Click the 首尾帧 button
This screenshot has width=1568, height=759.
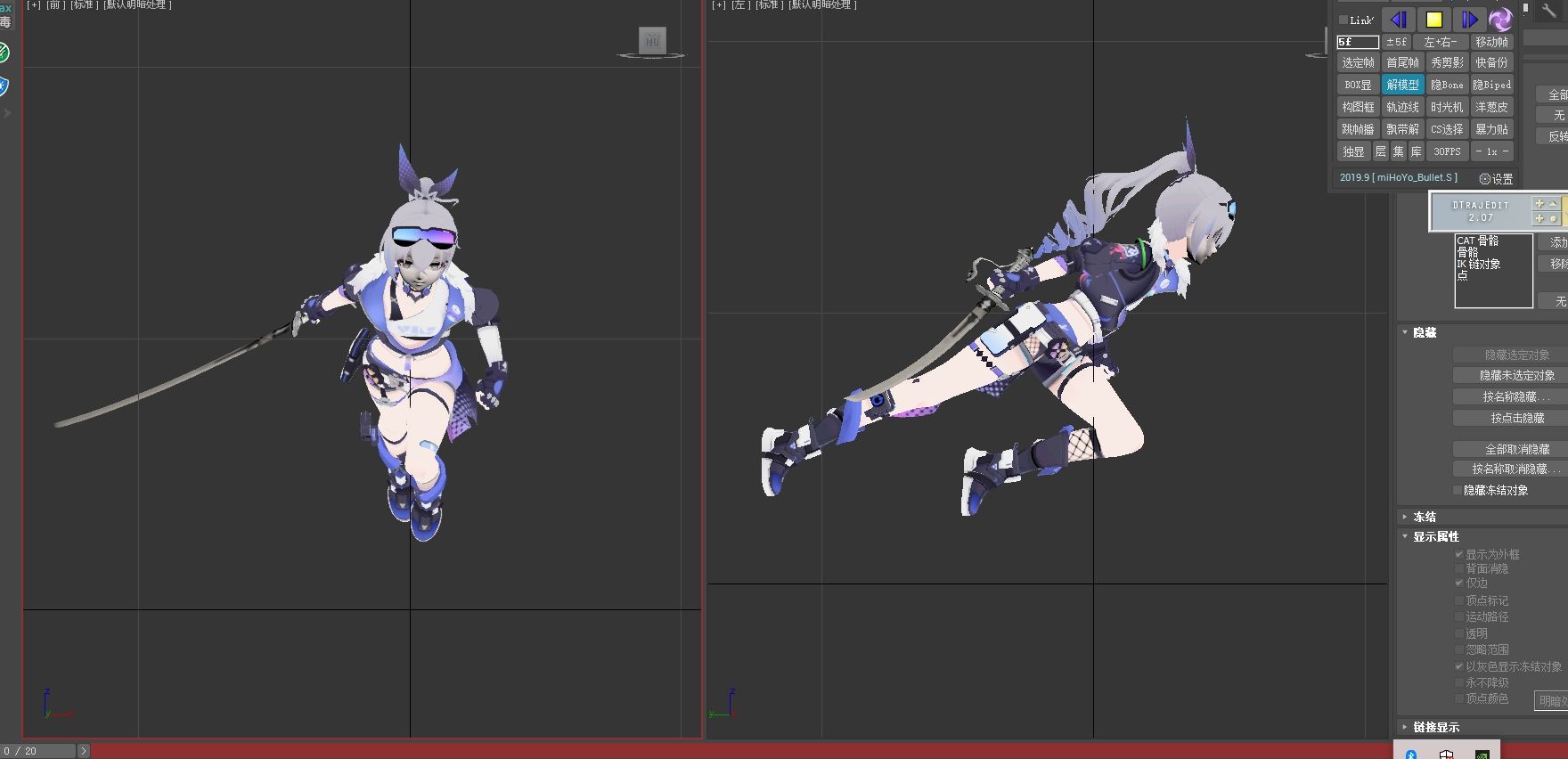[1402, 62]
